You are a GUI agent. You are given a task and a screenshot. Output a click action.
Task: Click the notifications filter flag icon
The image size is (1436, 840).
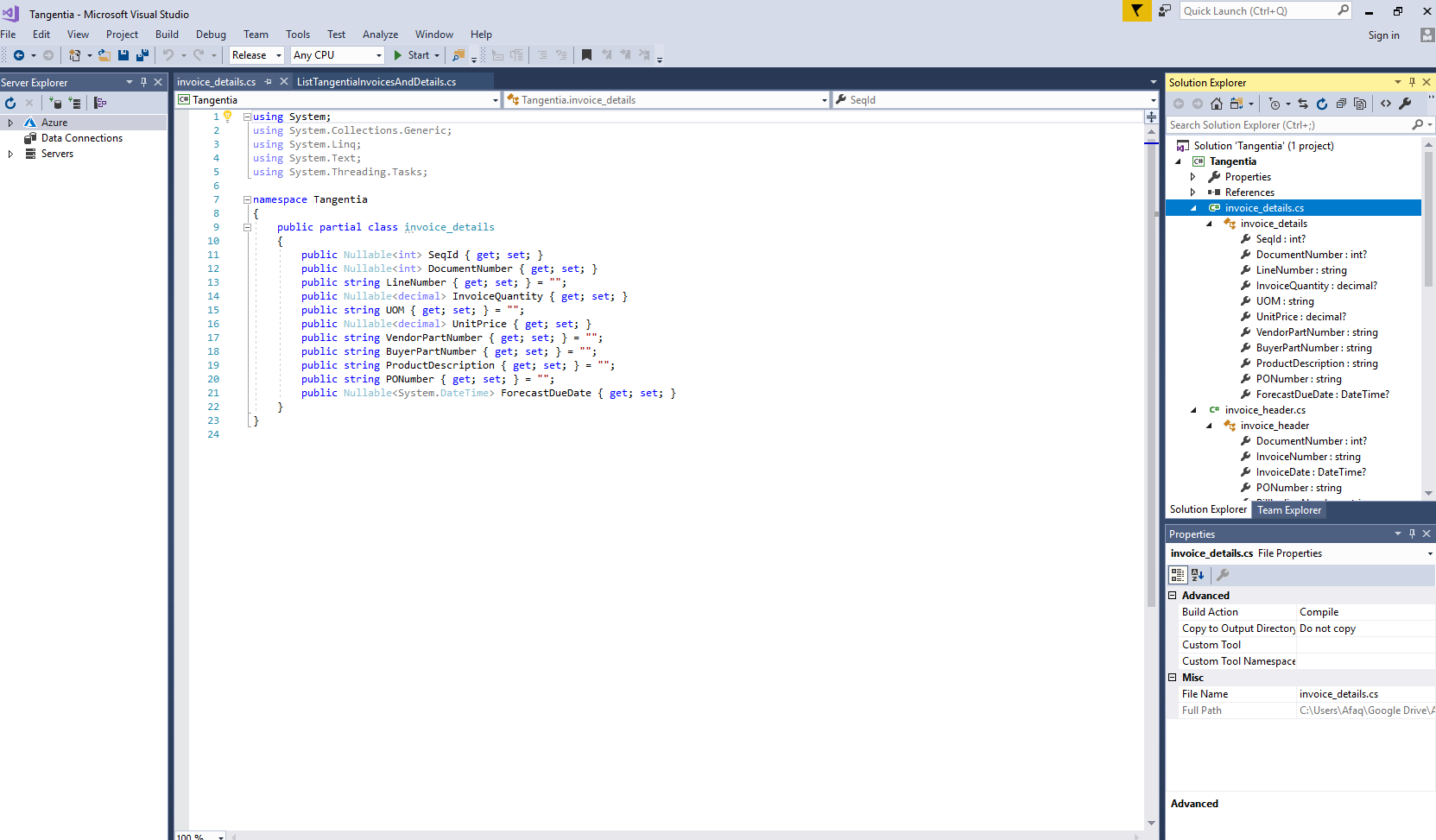click(x=1136, y=10)
